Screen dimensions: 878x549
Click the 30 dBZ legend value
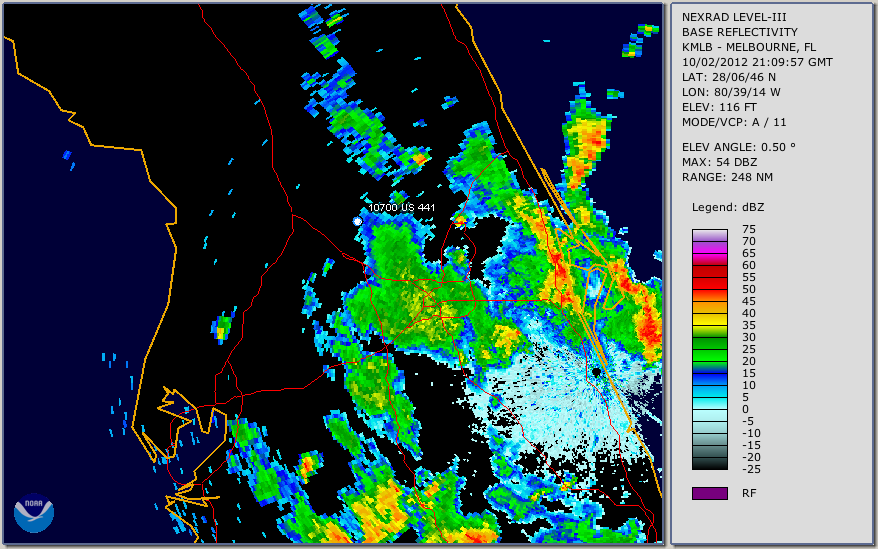(749, 337)
